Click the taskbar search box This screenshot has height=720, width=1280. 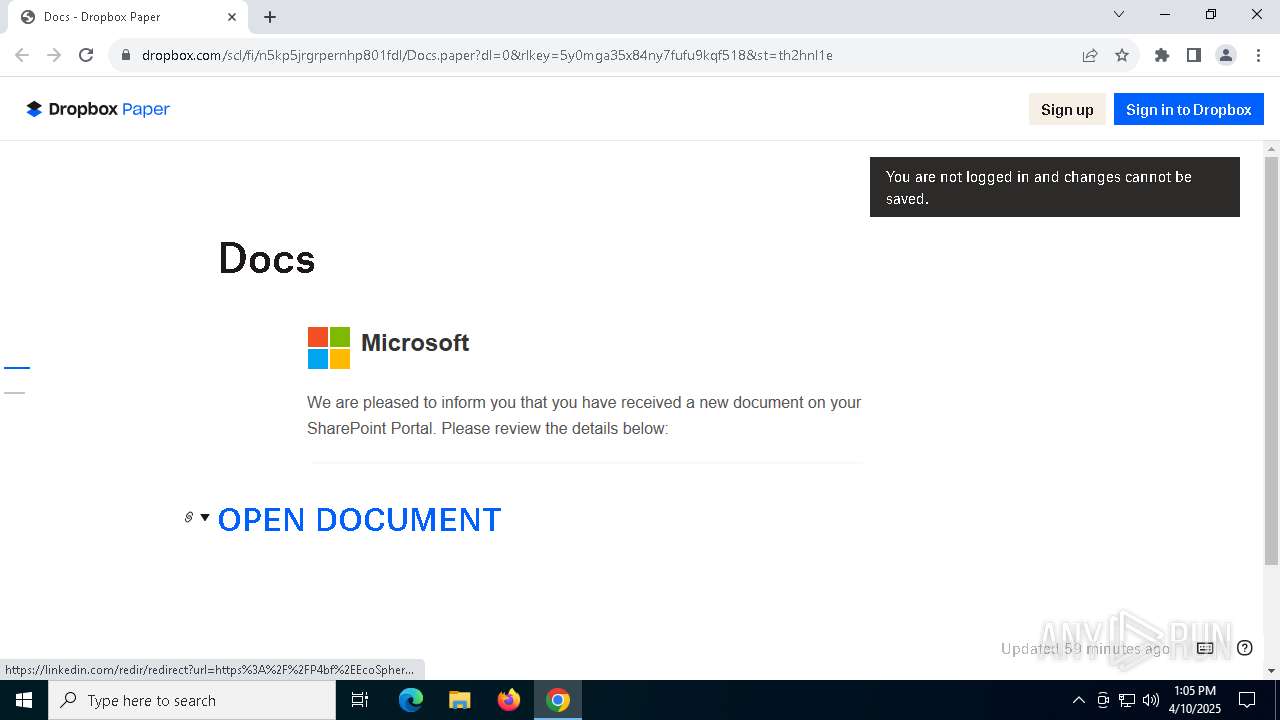(192, 700)
